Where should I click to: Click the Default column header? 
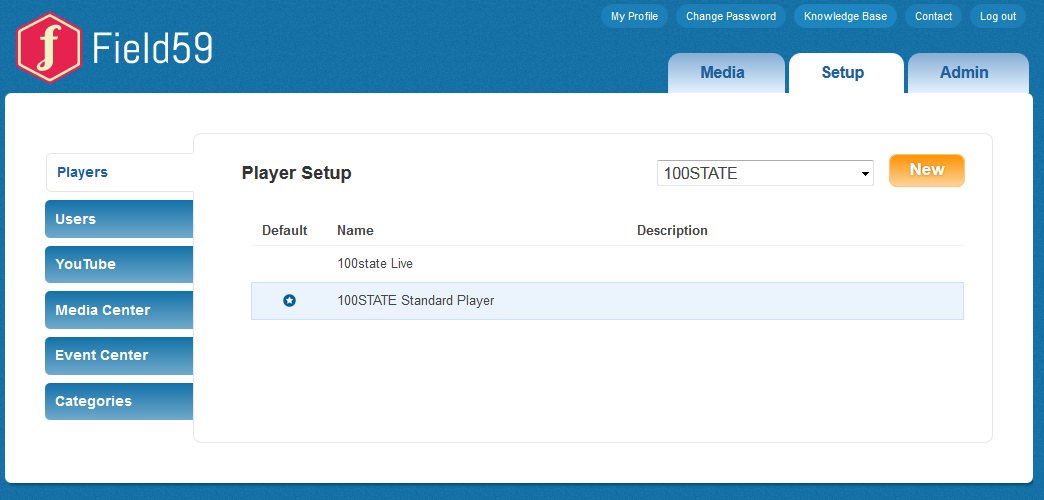(285, 231)
